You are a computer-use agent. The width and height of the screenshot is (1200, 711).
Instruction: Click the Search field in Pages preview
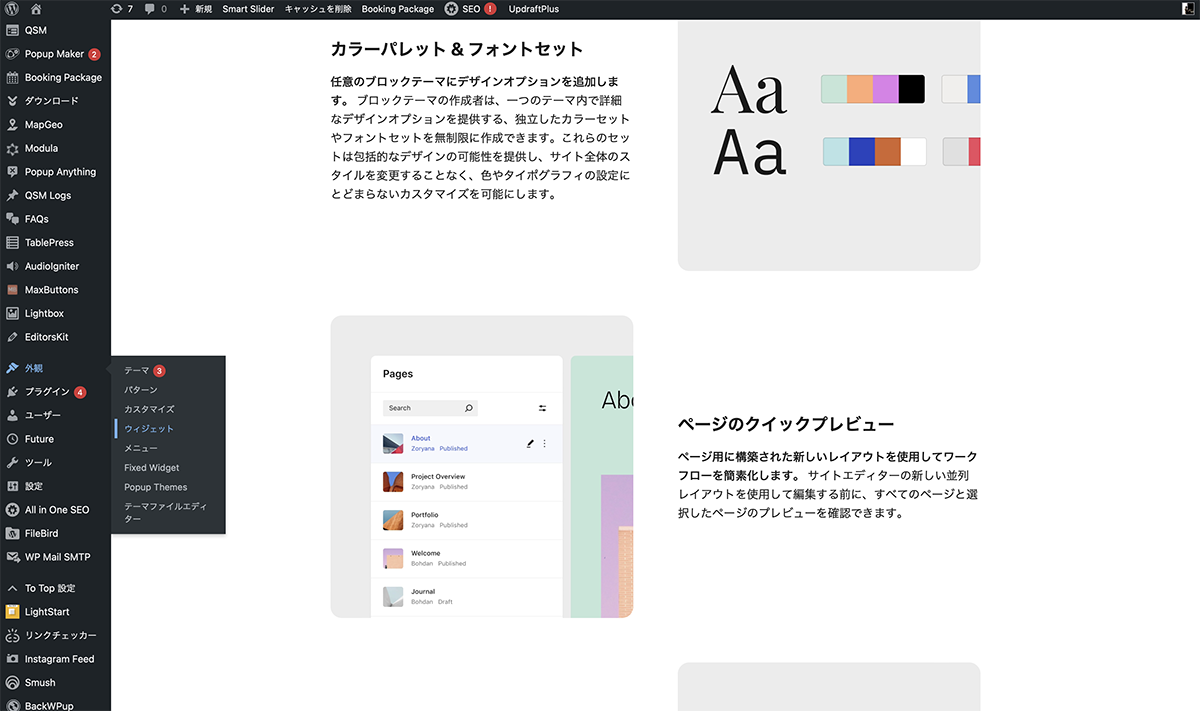coord(423,408)
